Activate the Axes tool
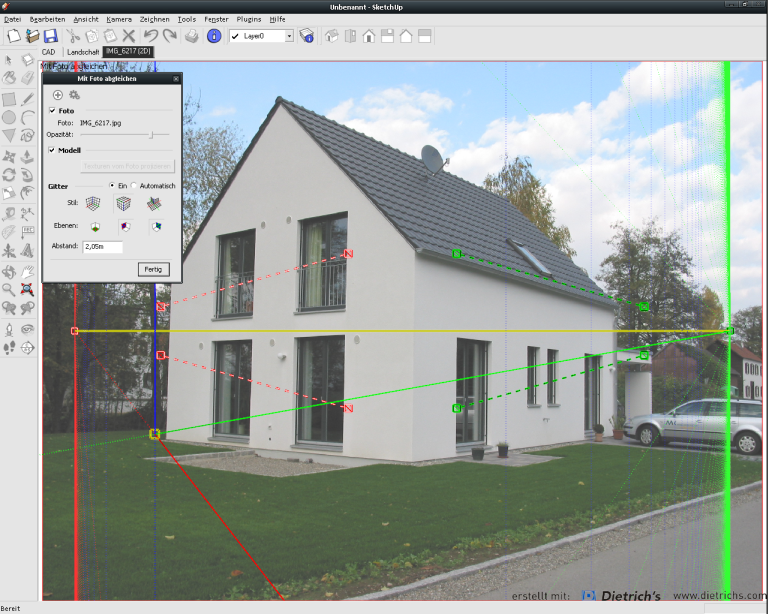Viewport: 768px width, 614px height. [x=8, y=251]
